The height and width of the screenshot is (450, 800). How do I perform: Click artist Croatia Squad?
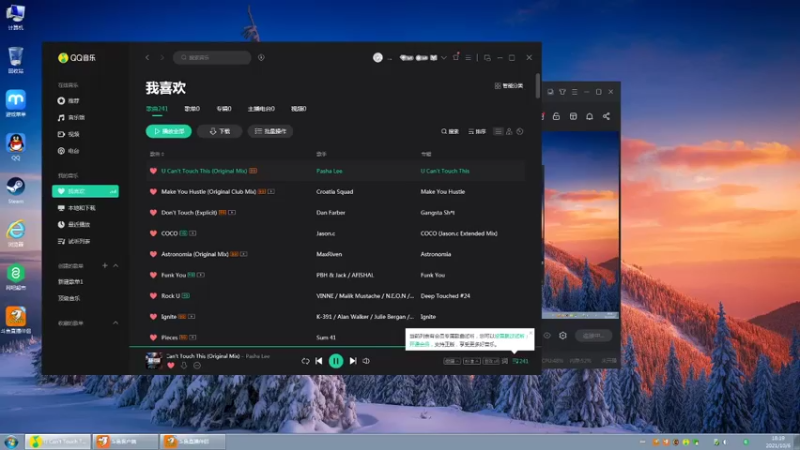(x=335, y=192)
